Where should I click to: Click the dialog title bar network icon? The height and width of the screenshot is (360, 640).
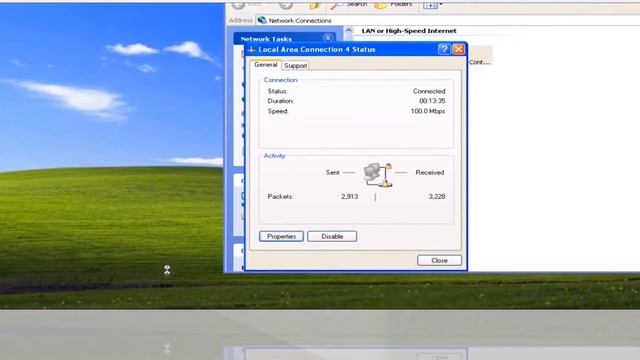pos(251,49)
